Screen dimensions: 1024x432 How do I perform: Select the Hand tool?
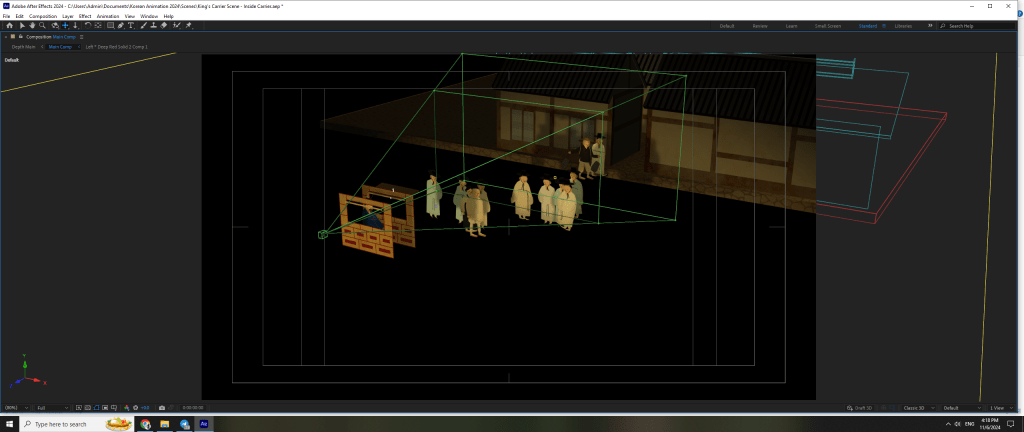click(x=31, y=26)
